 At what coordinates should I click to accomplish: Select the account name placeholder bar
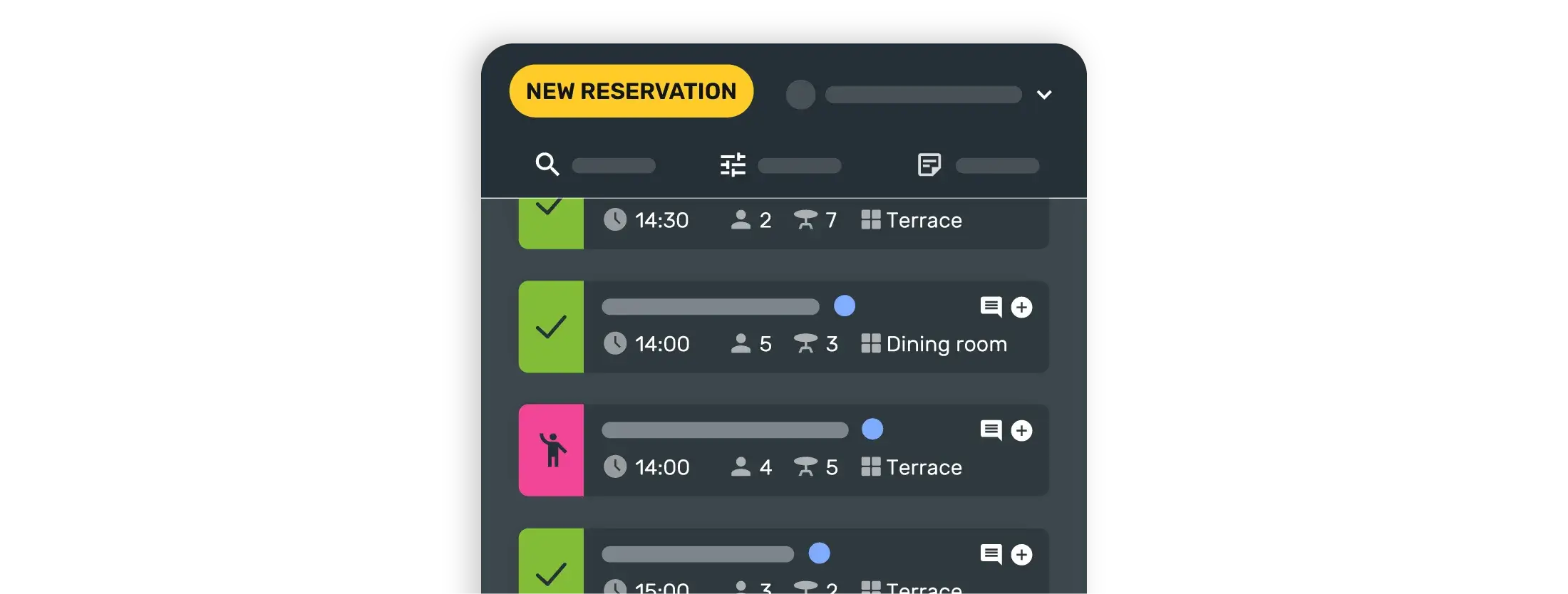coord(923,95)
